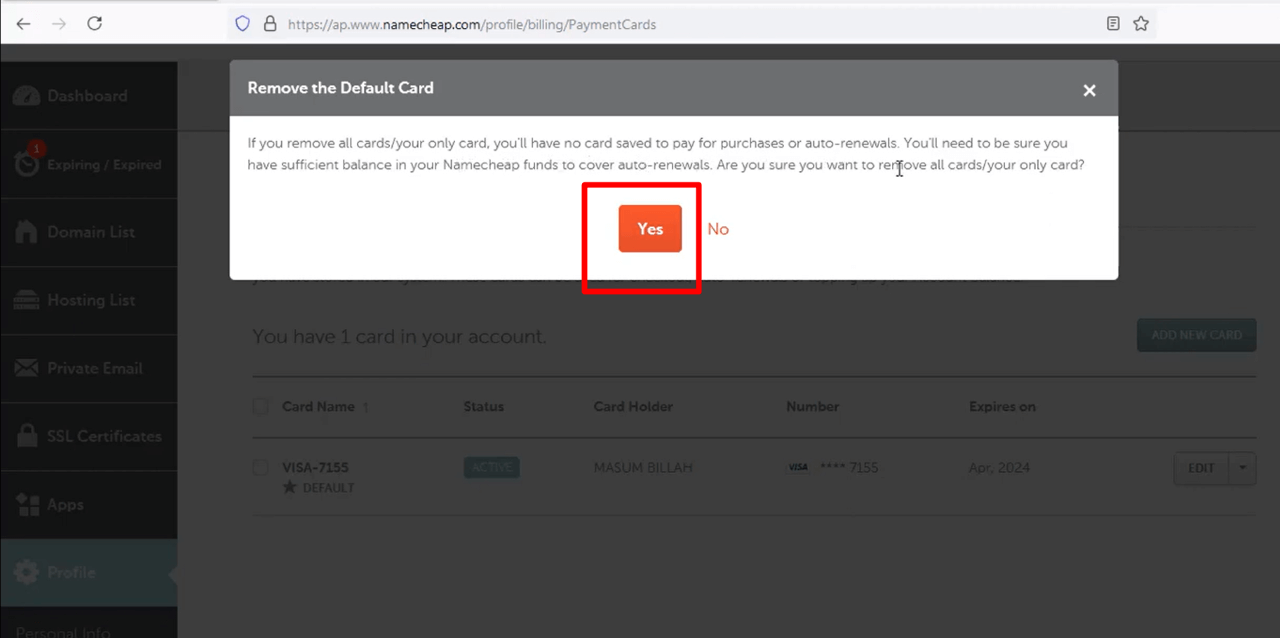Click the browser back arrow
The height and width of the screenshot is (638, 1280).
pyautogui.click(x=24, y=24)
